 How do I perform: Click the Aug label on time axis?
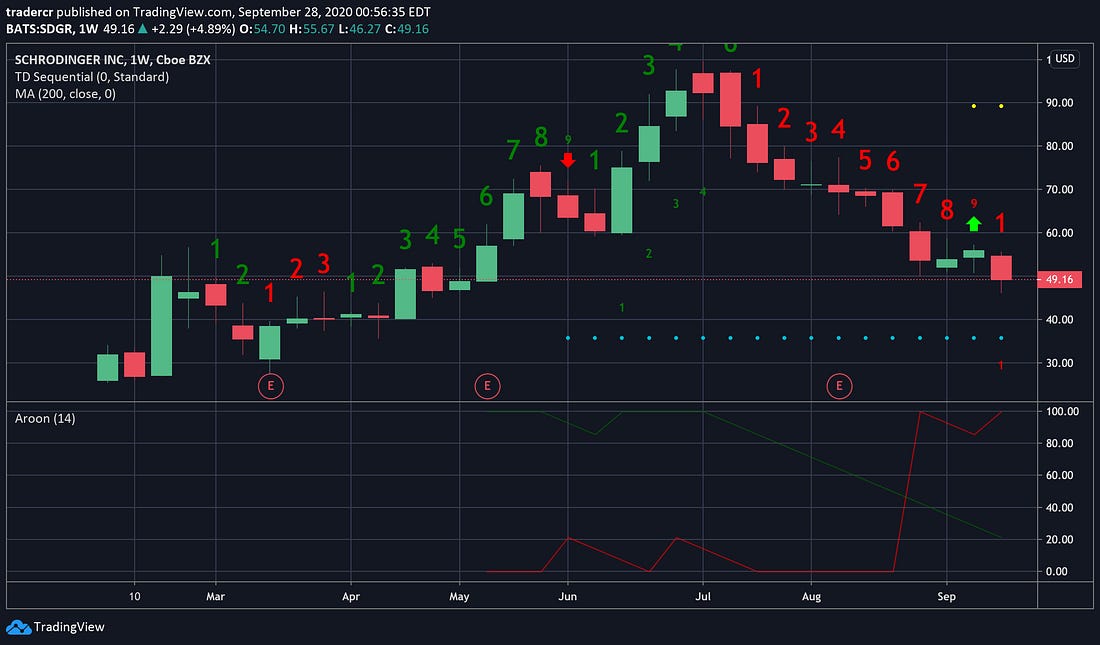tap(812, 597)
